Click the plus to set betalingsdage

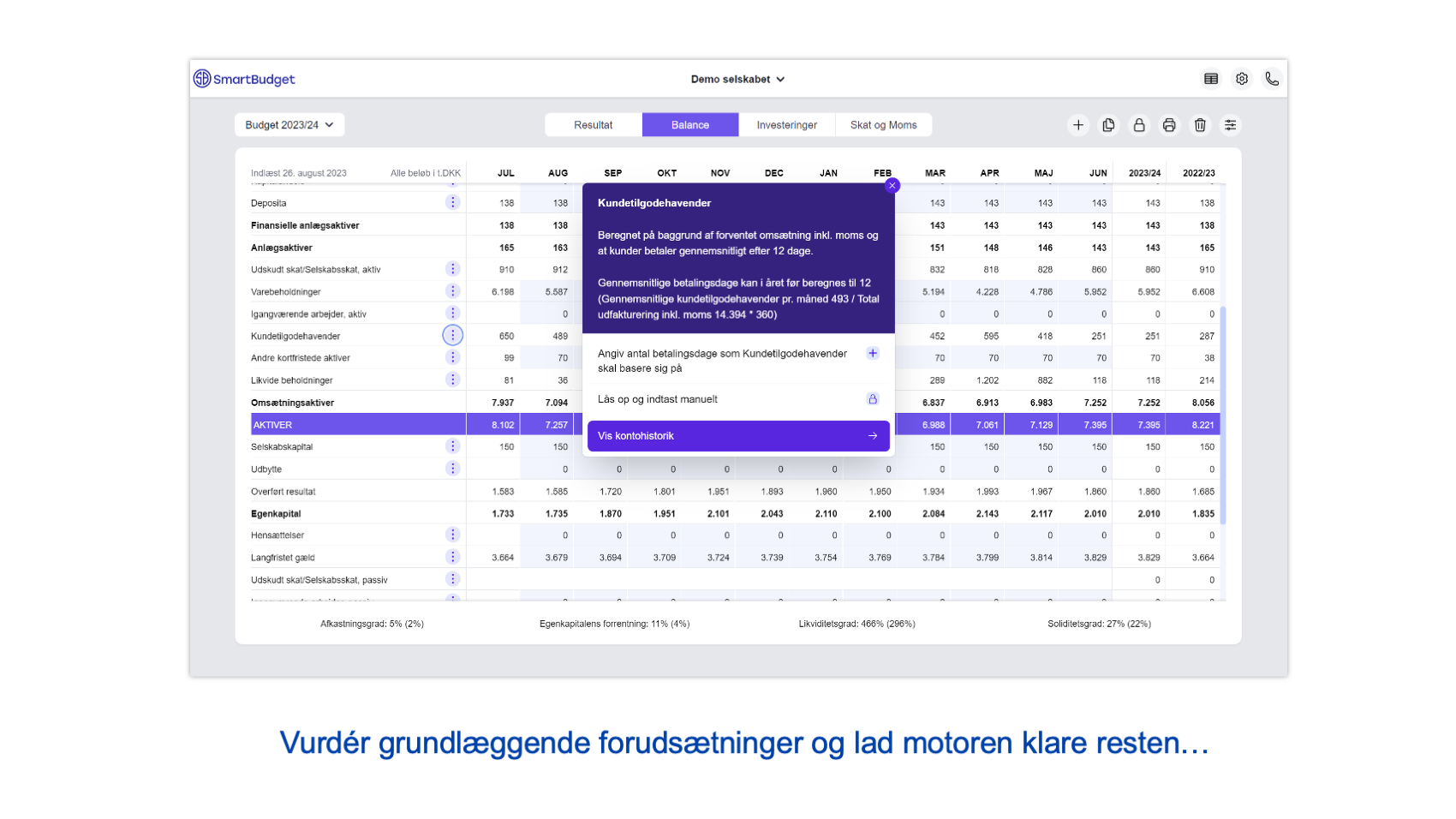(x=873, y=352)
